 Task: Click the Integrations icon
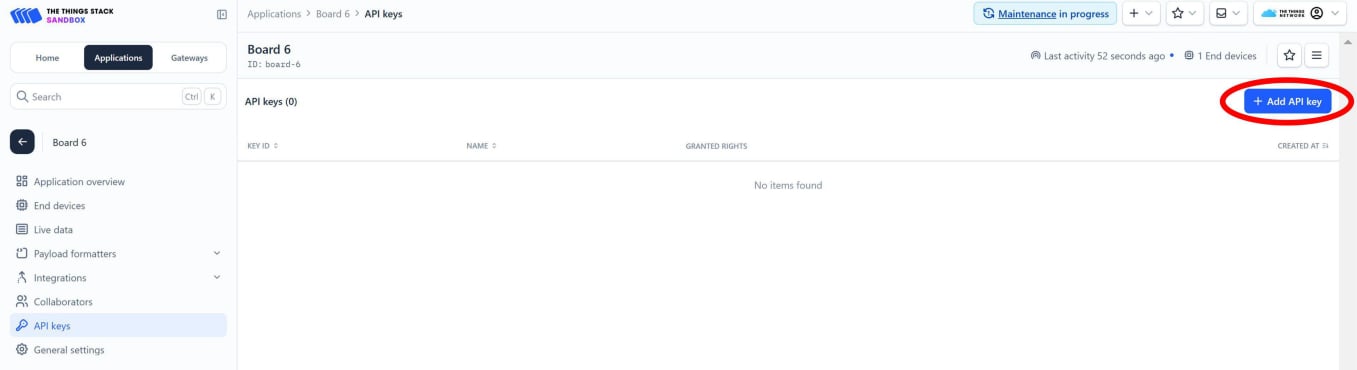coord(22,278)
